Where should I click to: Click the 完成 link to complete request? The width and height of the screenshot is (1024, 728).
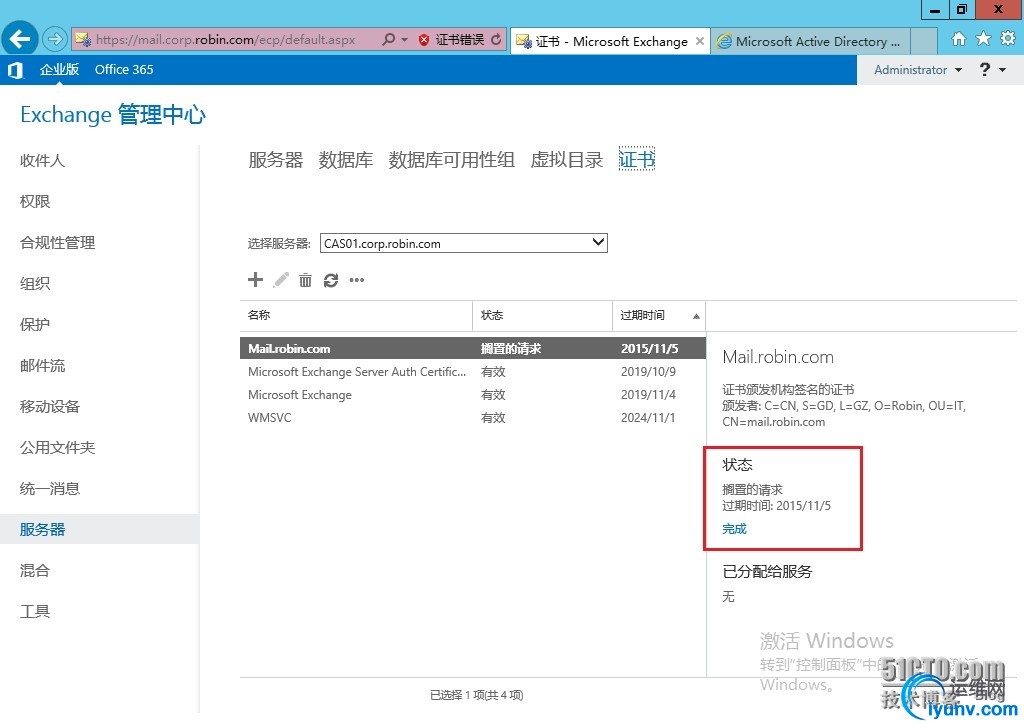[734, 529]
